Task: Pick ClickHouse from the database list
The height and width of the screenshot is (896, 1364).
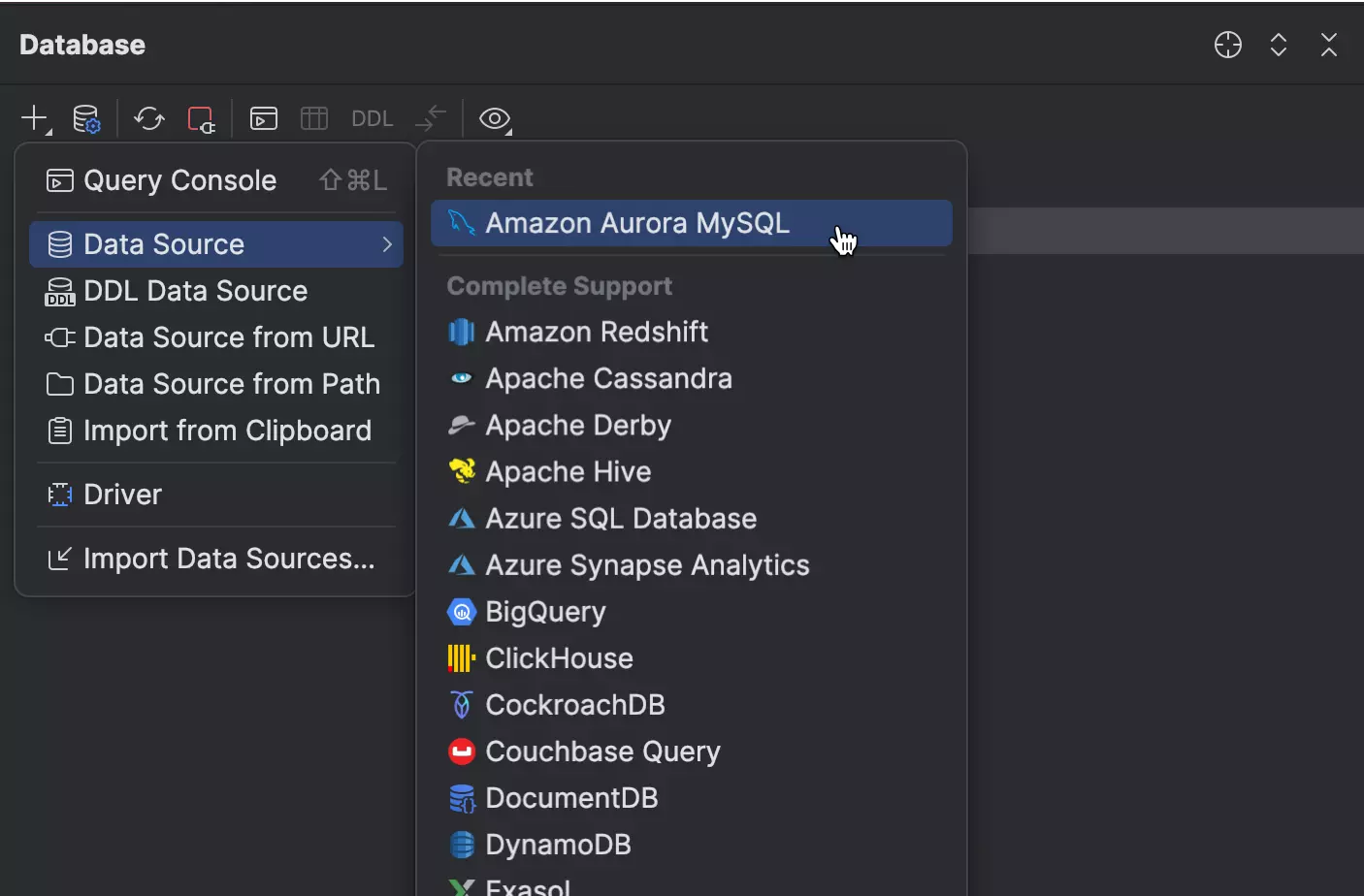Action: 559,658
